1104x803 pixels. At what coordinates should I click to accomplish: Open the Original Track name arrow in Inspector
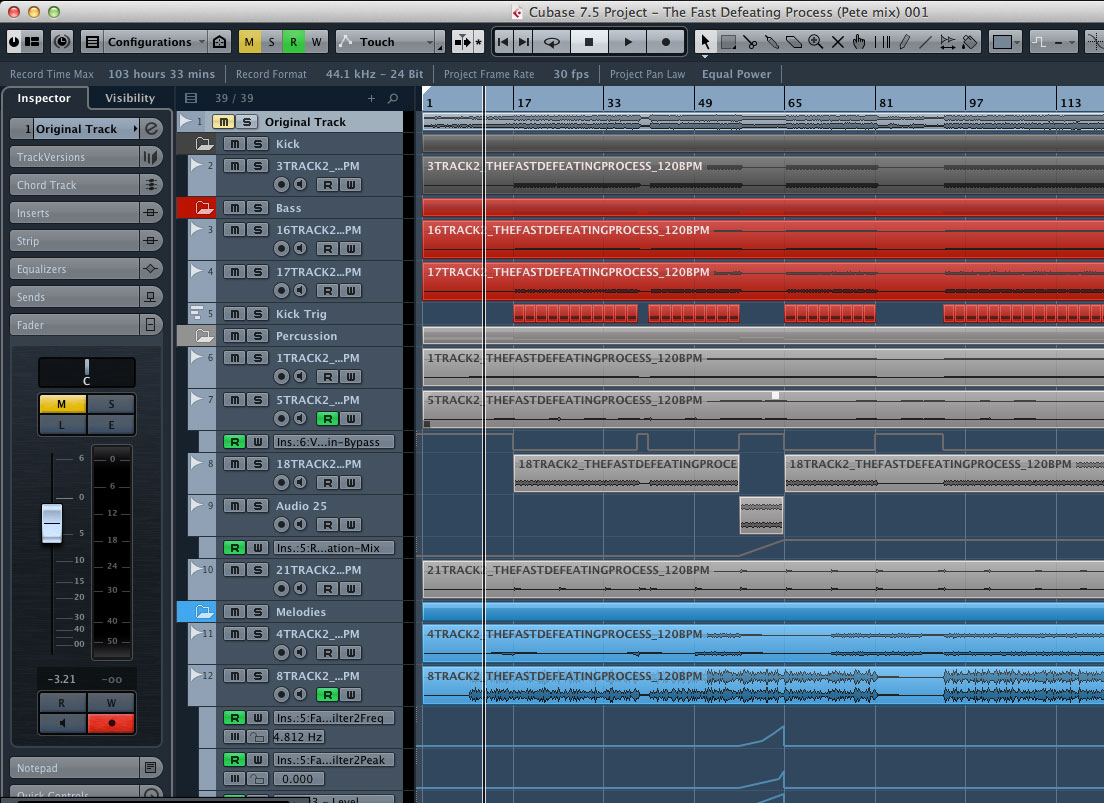[x=134, y=128]
